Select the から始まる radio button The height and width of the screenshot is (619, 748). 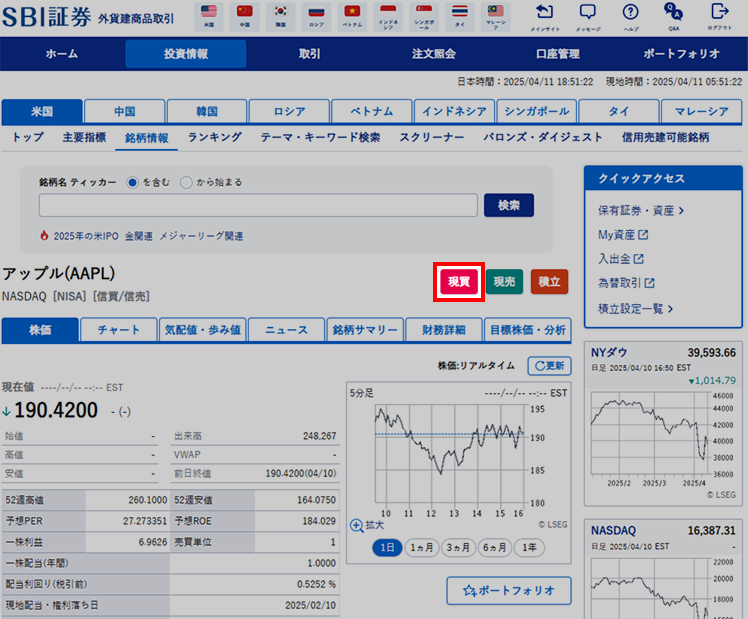tap(186, 182)
